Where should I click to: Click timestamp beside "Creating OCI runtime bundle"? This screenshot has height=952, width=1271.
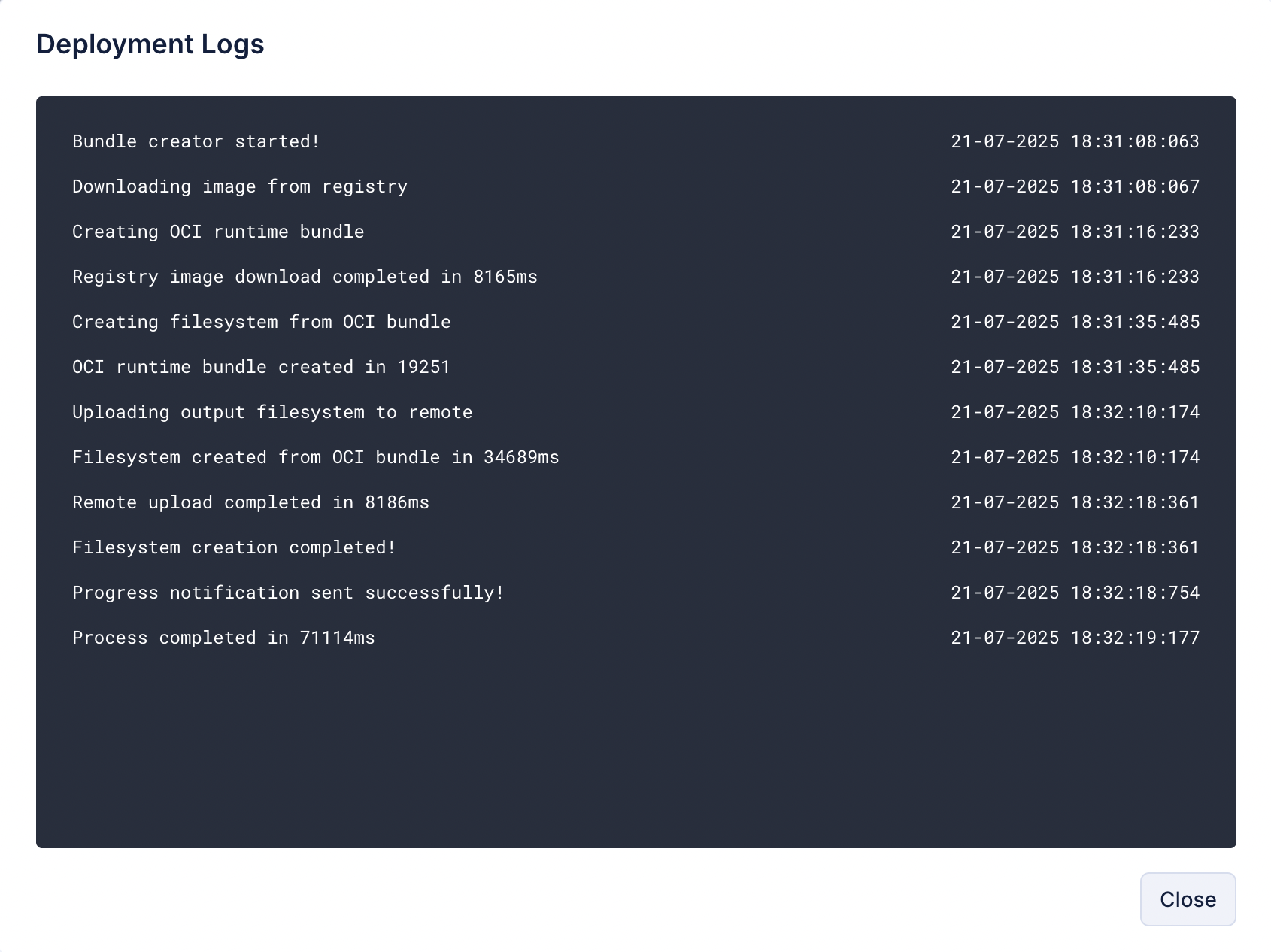1075,232
